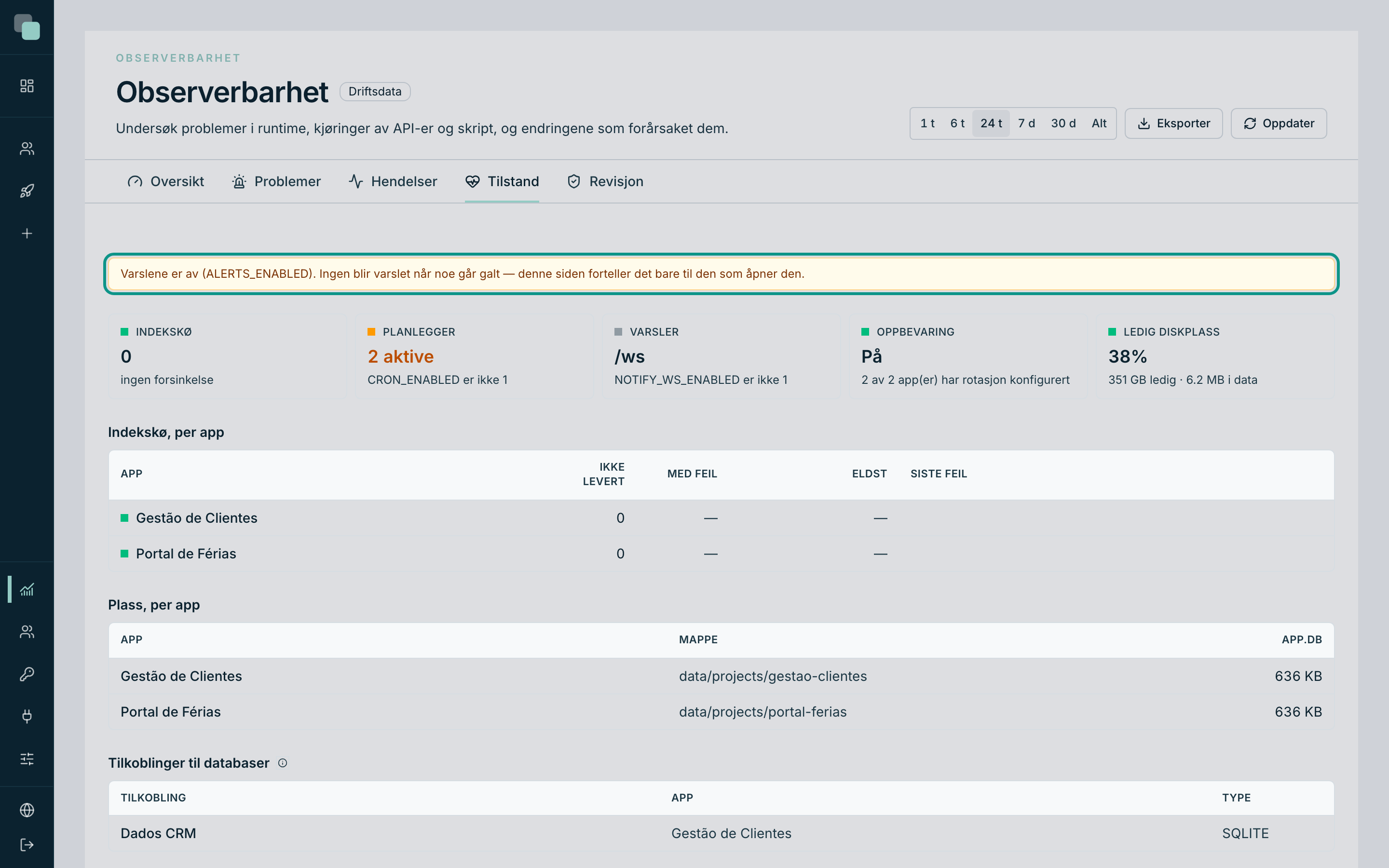Select the 30 d time range

tap(1063, 123)
